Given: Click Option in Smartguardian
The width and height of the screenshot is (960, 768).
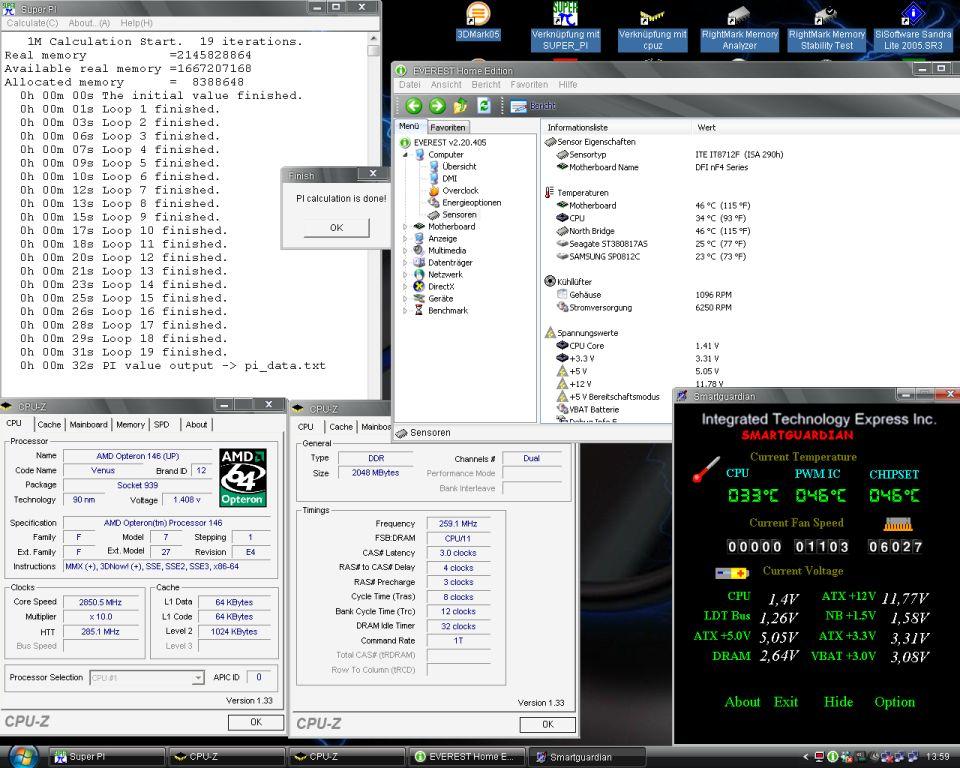Looking at the screenshot, I should [x=894, y=702].
